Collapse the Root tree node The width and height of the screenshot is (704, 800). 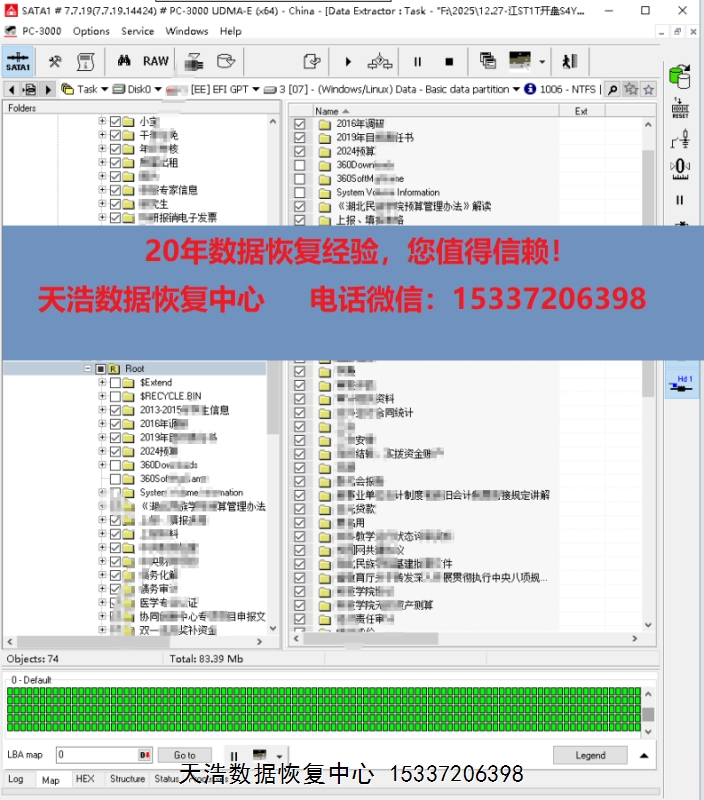[x=88, y=369]
